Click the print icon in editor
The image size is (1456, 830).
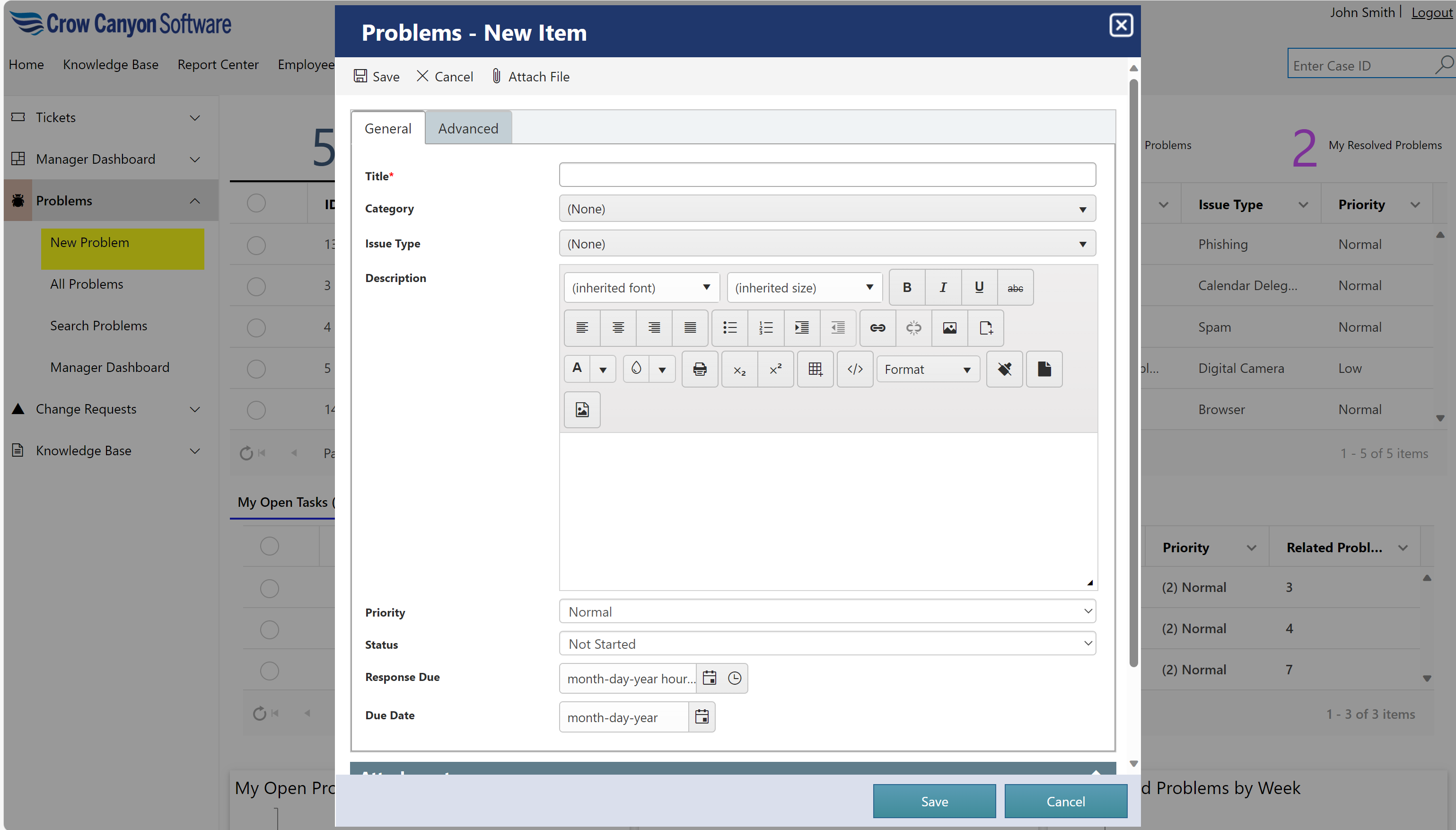700,370
